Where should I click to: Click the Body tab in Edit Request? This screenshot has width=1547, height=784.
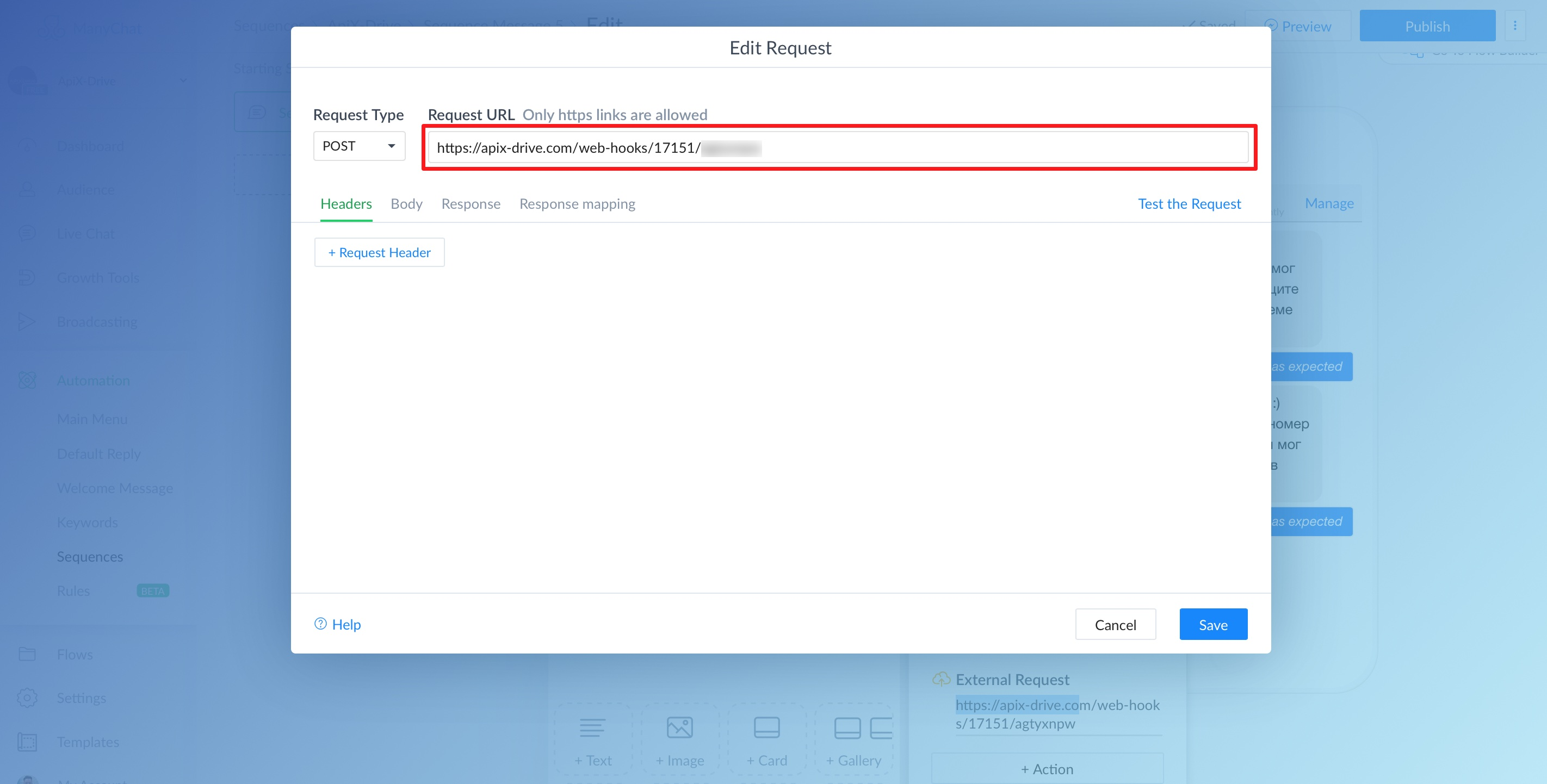407,203
